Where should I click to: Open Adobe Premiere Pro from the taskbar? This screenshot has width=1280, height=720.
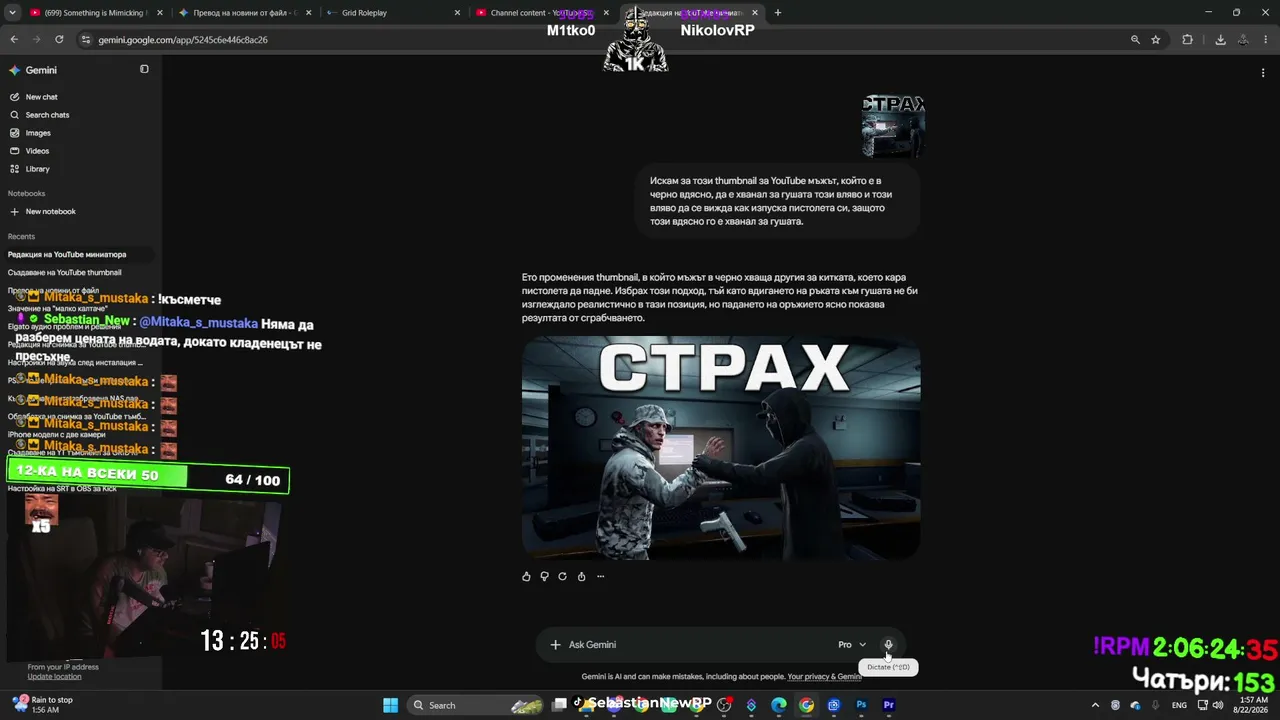tap(888, 705)
